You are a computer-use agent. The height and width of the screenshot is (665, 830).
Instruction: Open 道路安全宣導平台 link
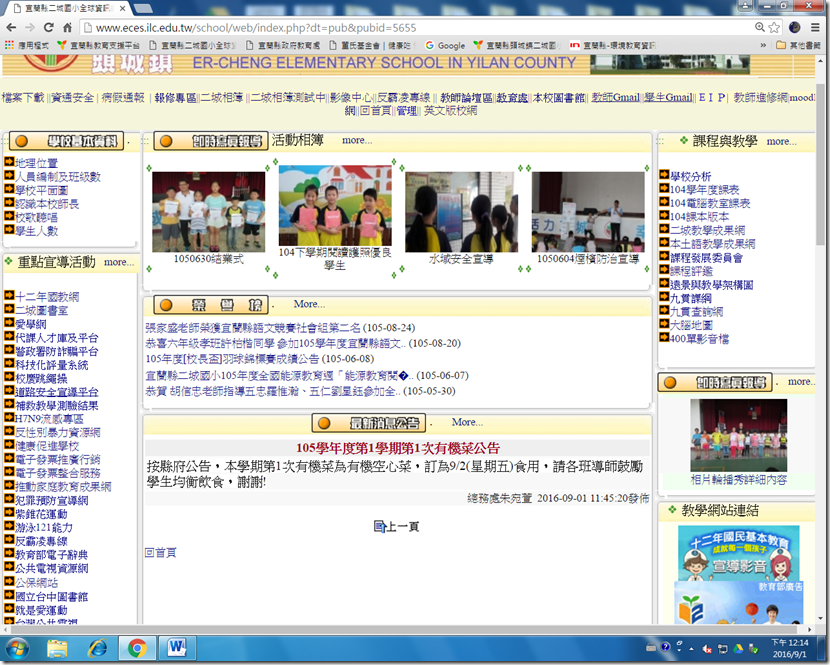[x=57, y=392]
